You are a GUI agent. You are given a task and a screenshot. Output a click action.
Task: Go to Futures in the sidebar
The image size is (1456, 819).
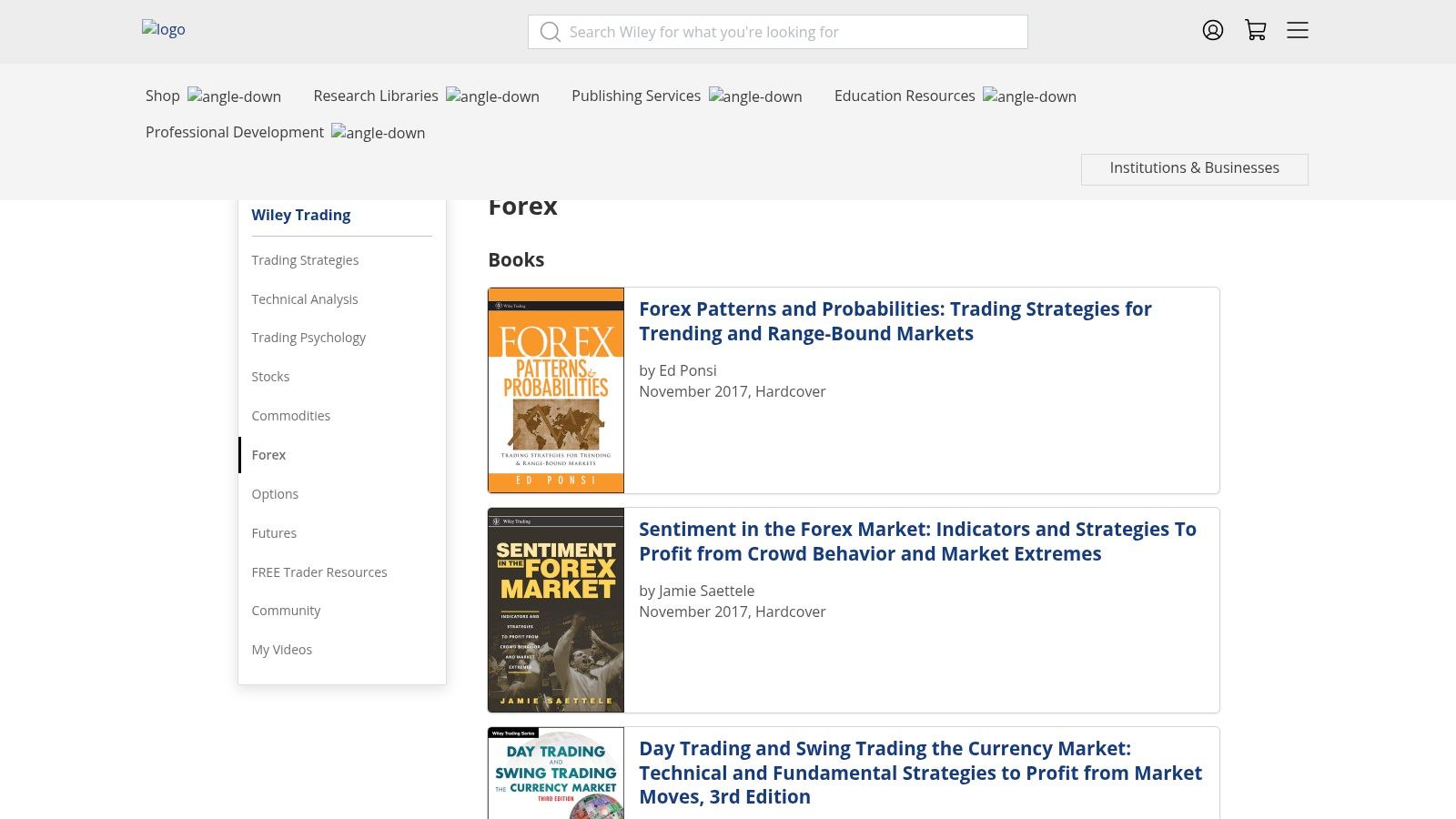[x=274, y=533]
